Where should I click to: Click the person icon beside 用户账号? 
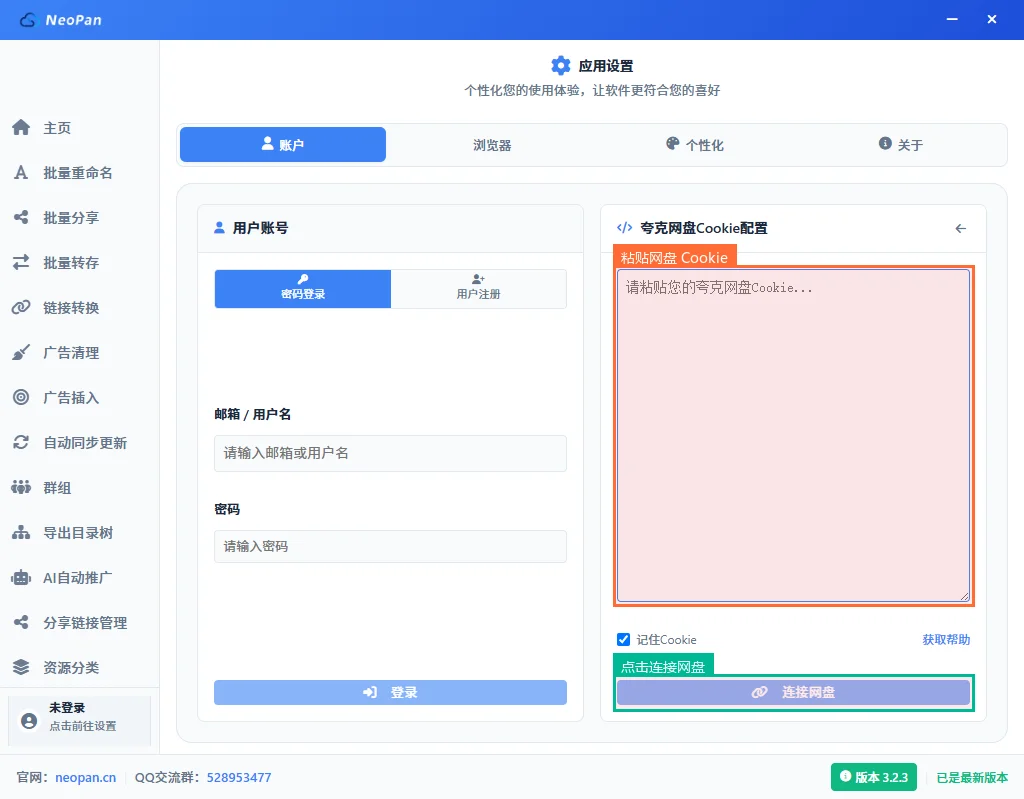pos(219,227)
